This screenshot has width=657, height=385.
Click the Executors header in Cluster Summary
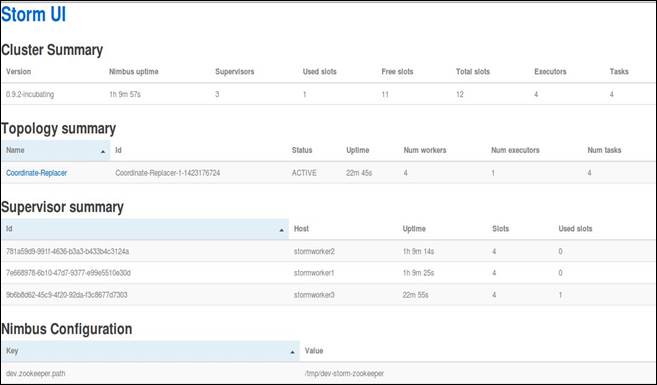(550, 72)
